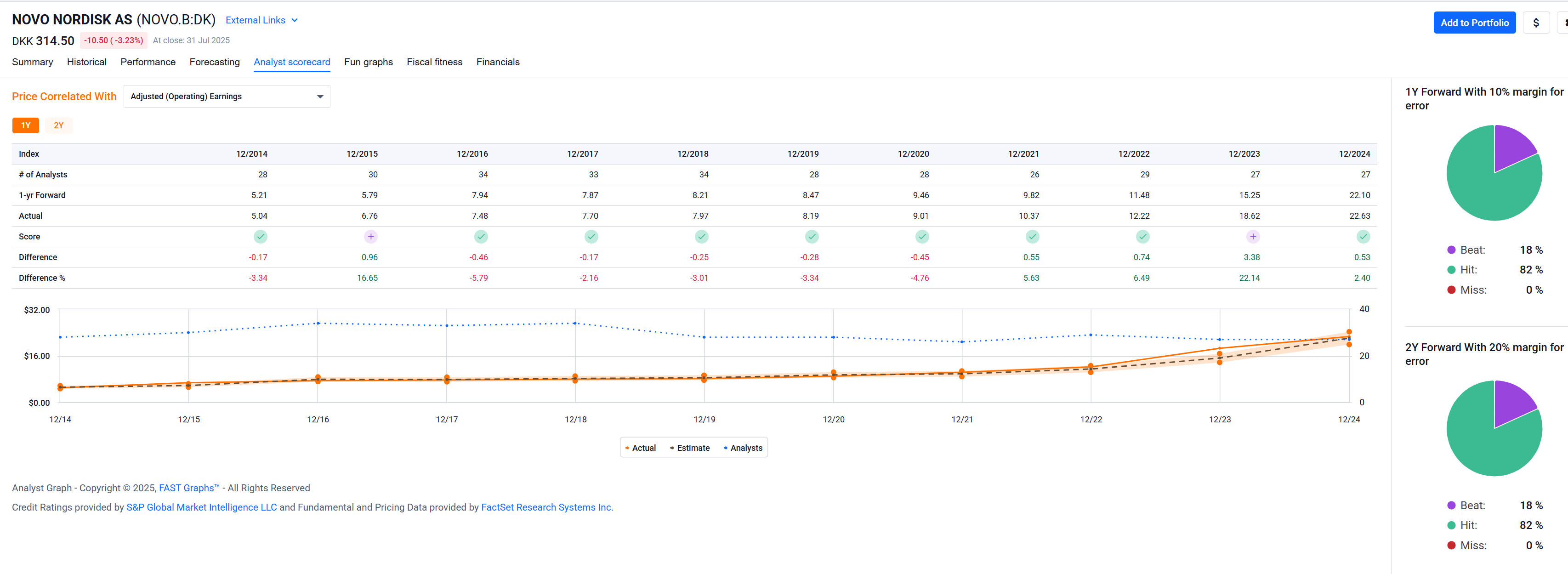Click the '# of Analysts' row label
Screen dimensions: 1568x574
tap(43, 175)
